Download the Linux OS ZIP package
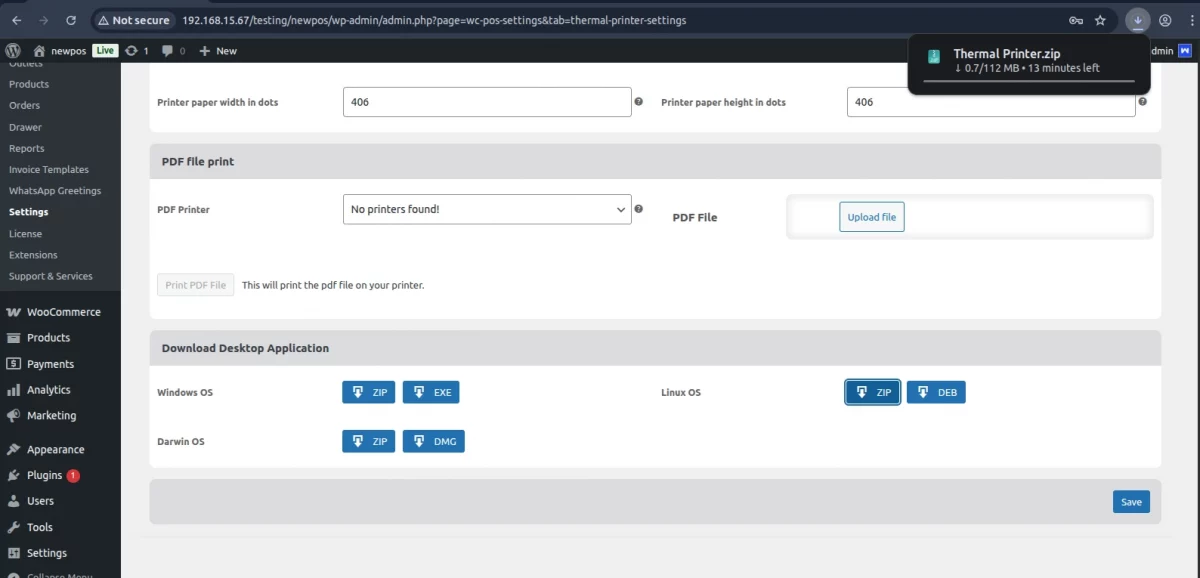1200x578 pixels. [873, 392]
